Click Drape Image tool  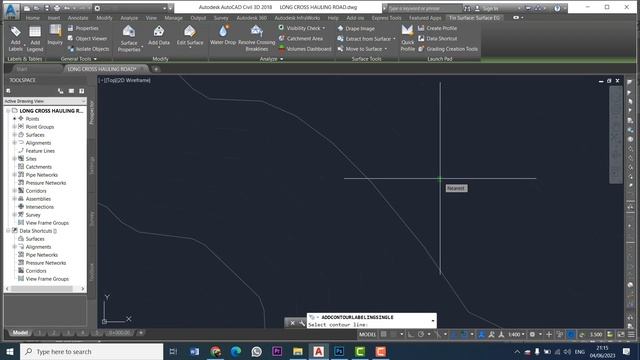[356, 29]
